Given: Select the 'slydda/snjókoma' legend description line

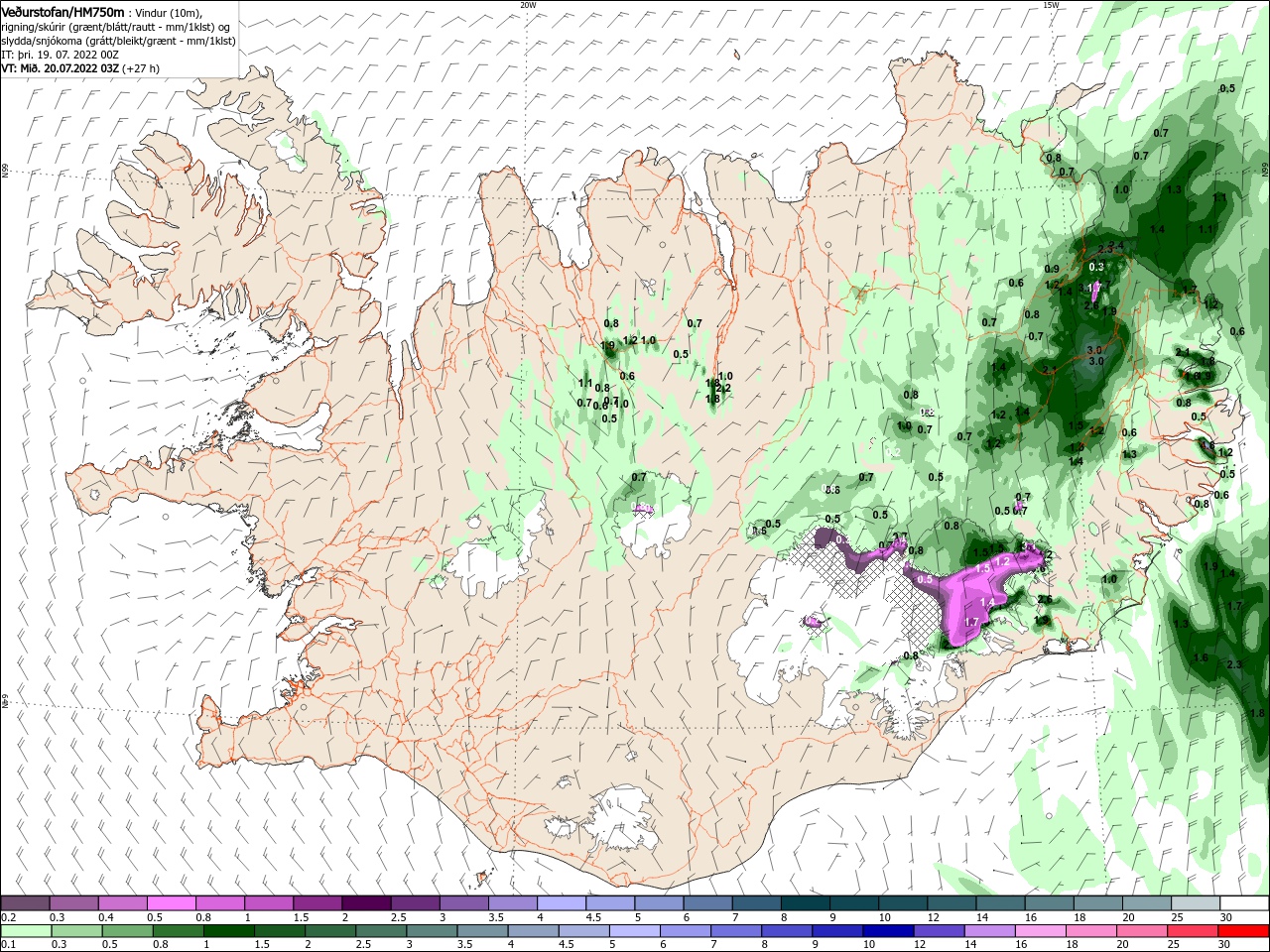Looking at the screenshot, I should [118, 41].
